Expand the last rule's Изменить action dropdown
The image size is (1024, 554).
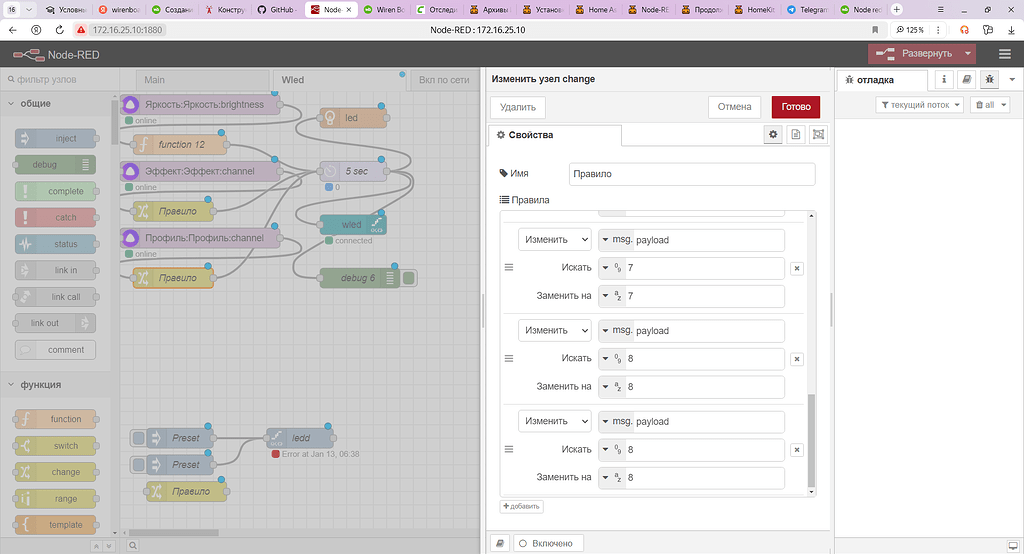point(554,421)
